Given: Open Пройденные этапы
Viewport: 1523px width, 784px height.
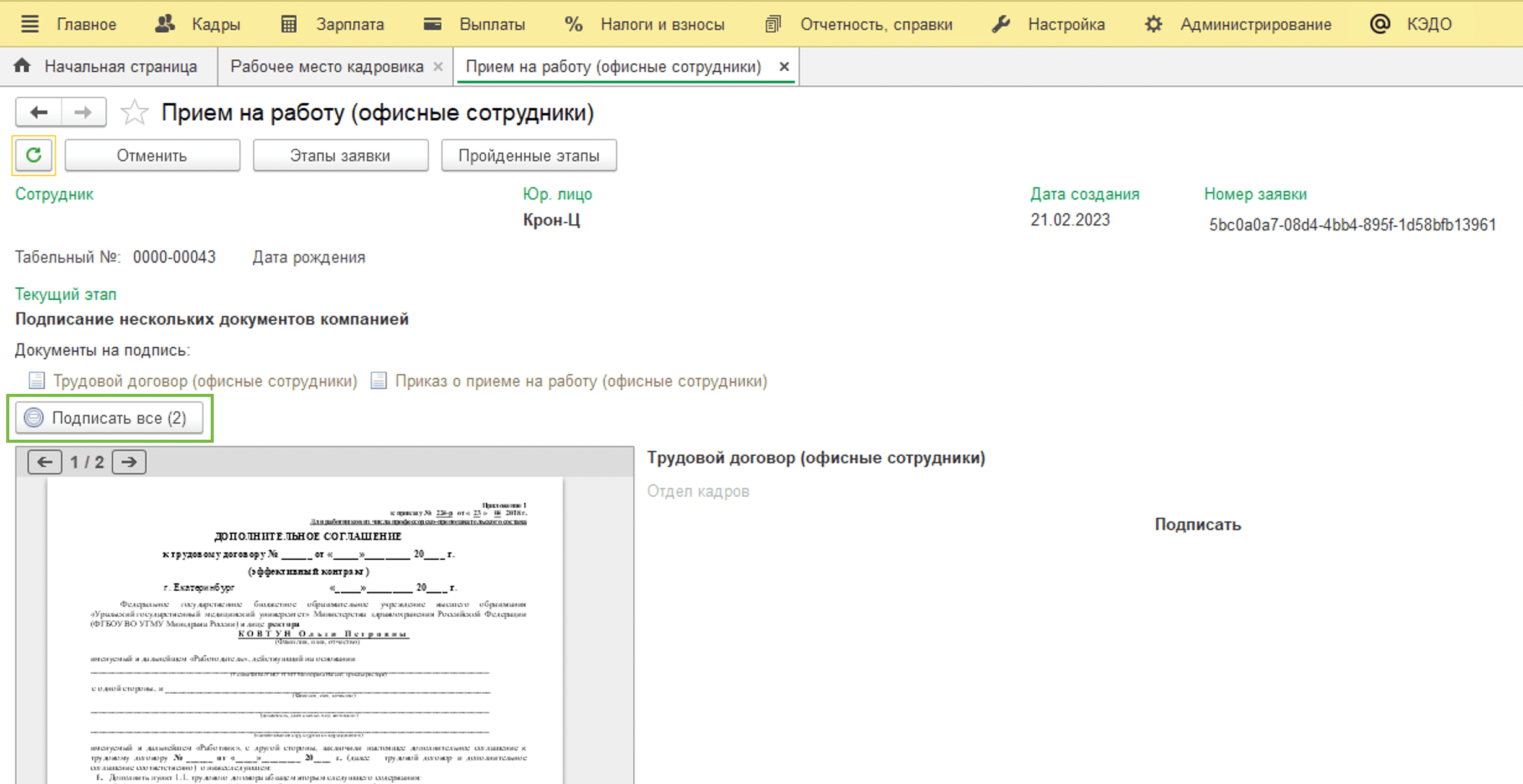Looking at the screenshot, I should point(529,155).
